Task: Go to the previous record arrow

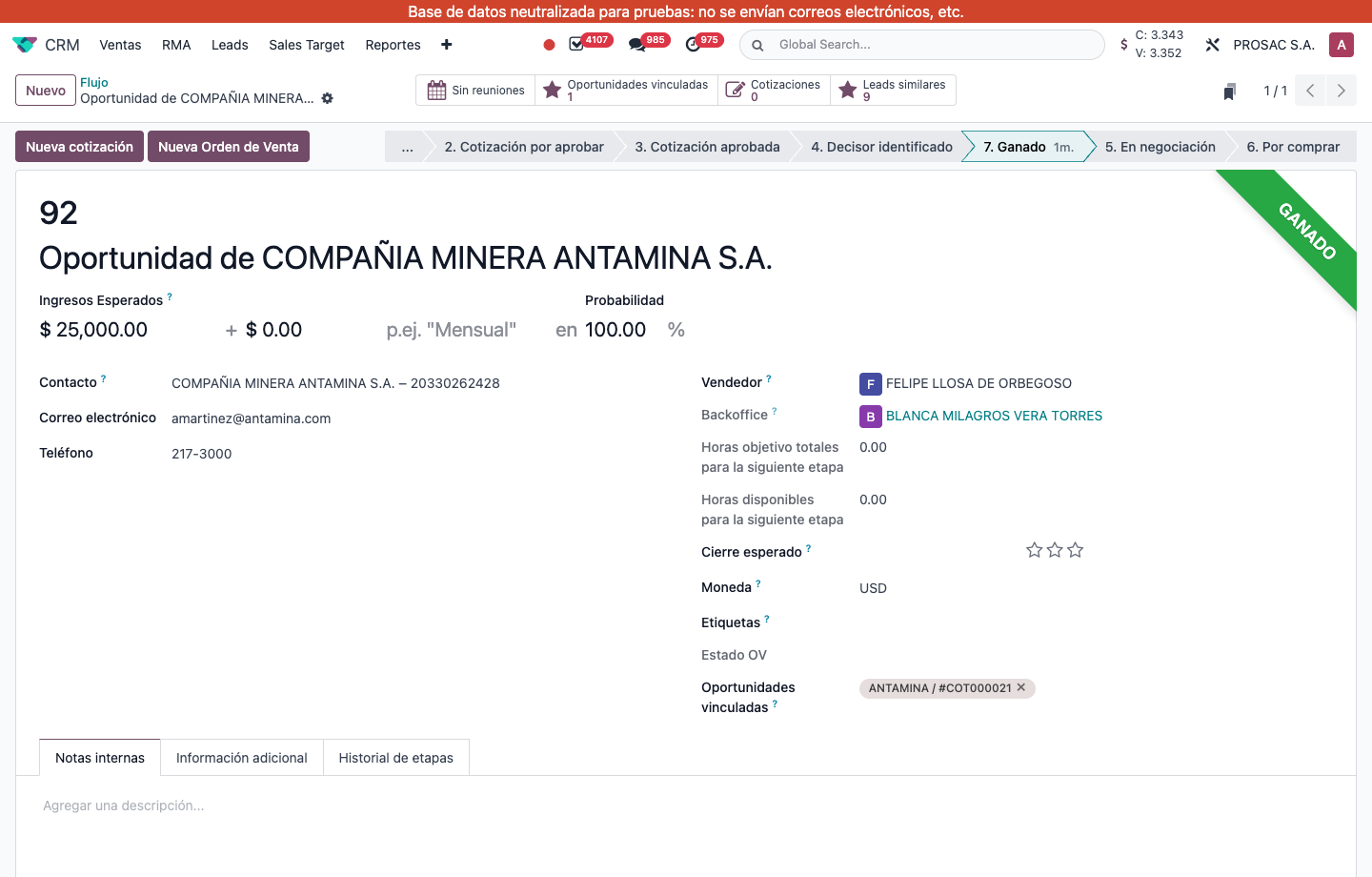Action: [x=1310, y=91]
